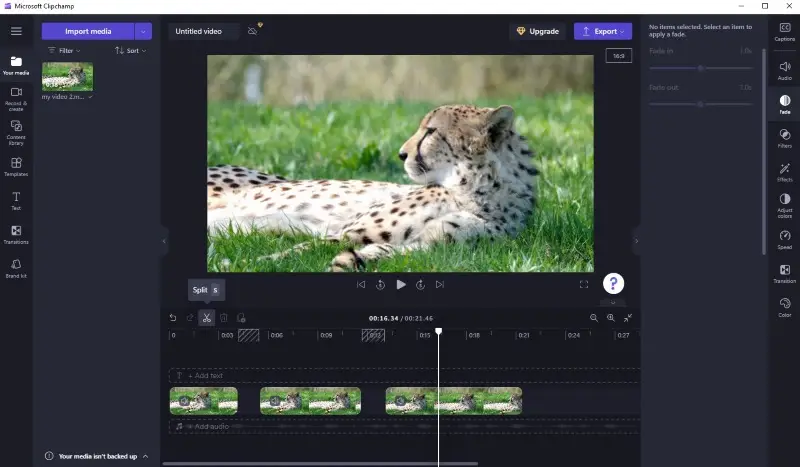Redo the last action
800x467 pixels.
click(190, 318)
